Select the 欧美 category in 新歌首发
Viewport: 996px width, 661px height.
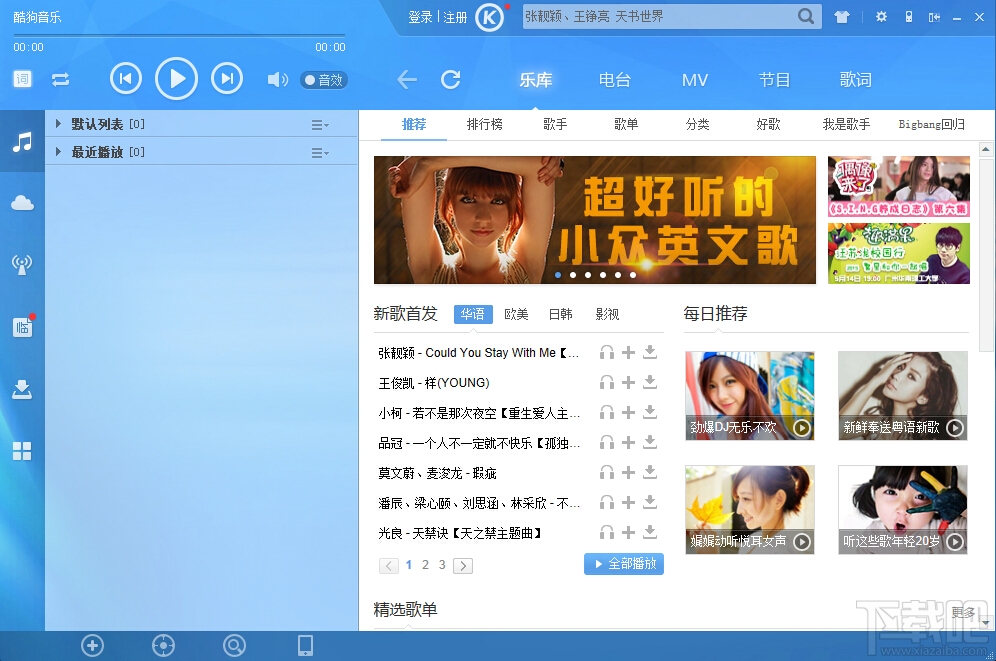[516, 313]
